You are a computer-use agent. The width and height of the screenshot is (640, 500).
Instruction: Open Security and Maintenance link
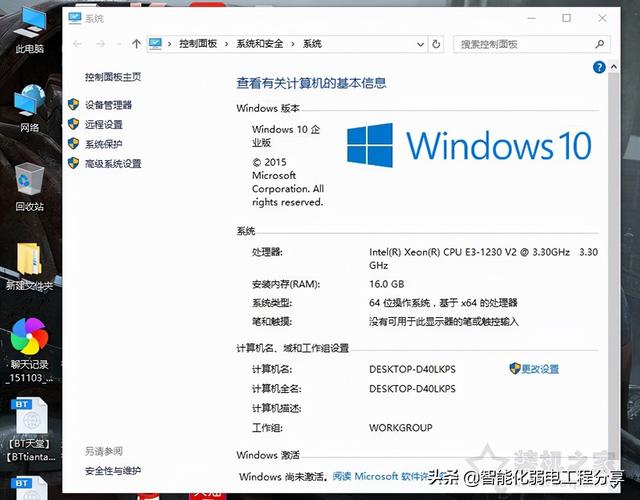tap(113, 471)
